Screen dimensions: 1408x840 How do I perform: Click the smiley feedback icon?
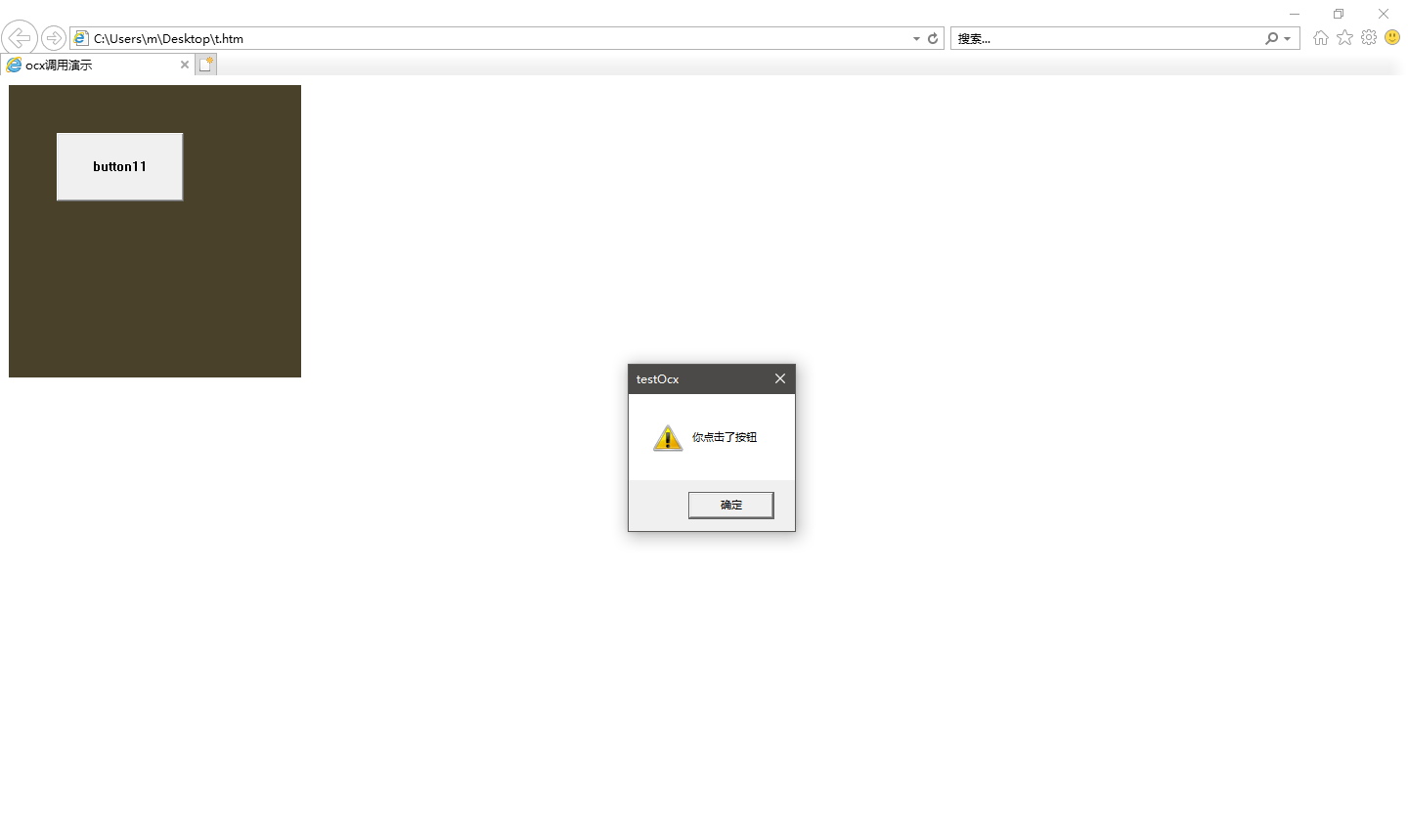(x=1392, y=38)
